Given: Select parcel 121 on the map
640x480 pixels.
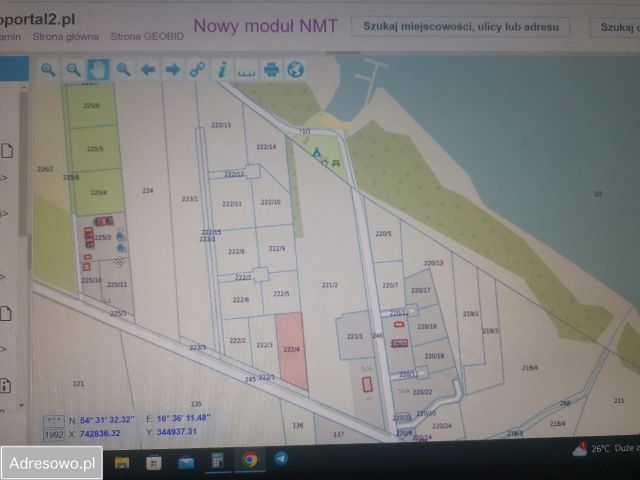Looking at the screenshot, I should click(78, 383).
